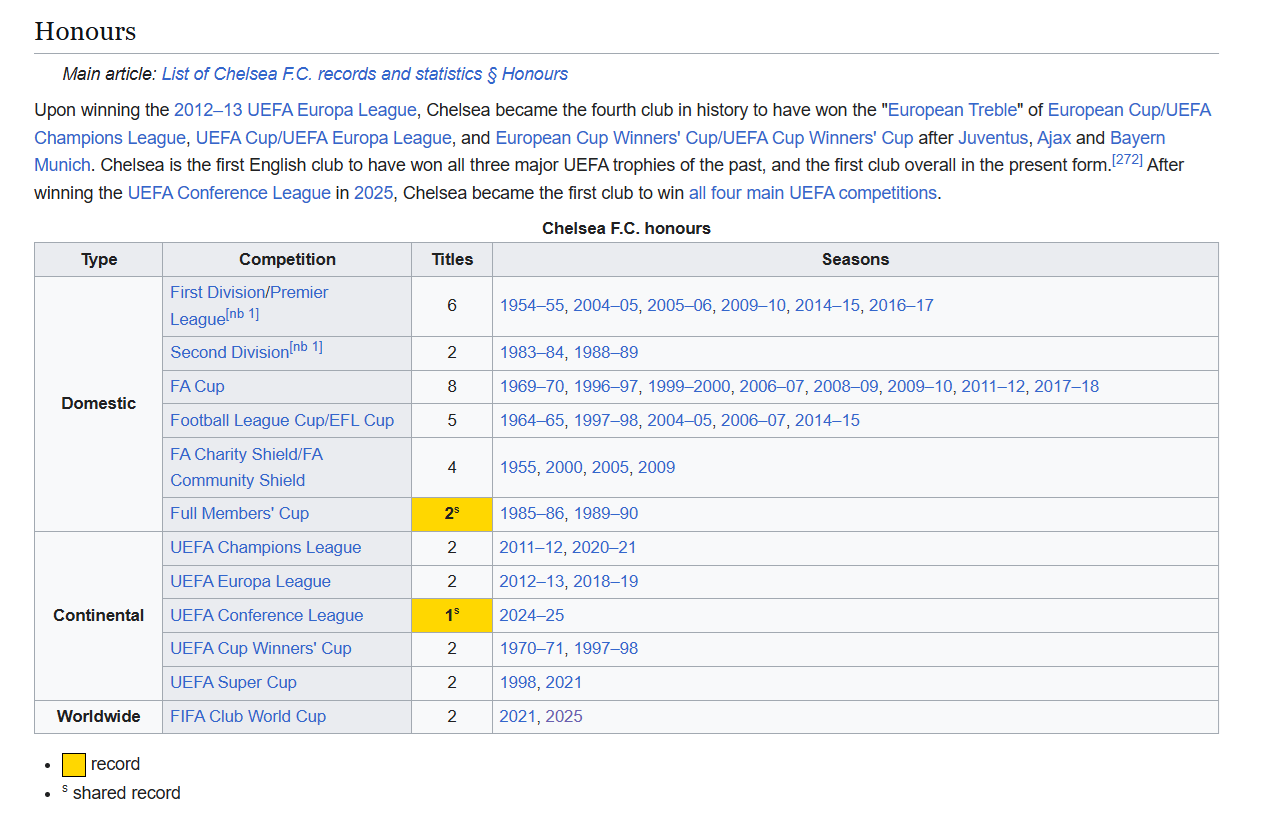Open UEFA Europa League link in the table
The width and height of the screenshot is (1268, 816).
coord(250,582)
